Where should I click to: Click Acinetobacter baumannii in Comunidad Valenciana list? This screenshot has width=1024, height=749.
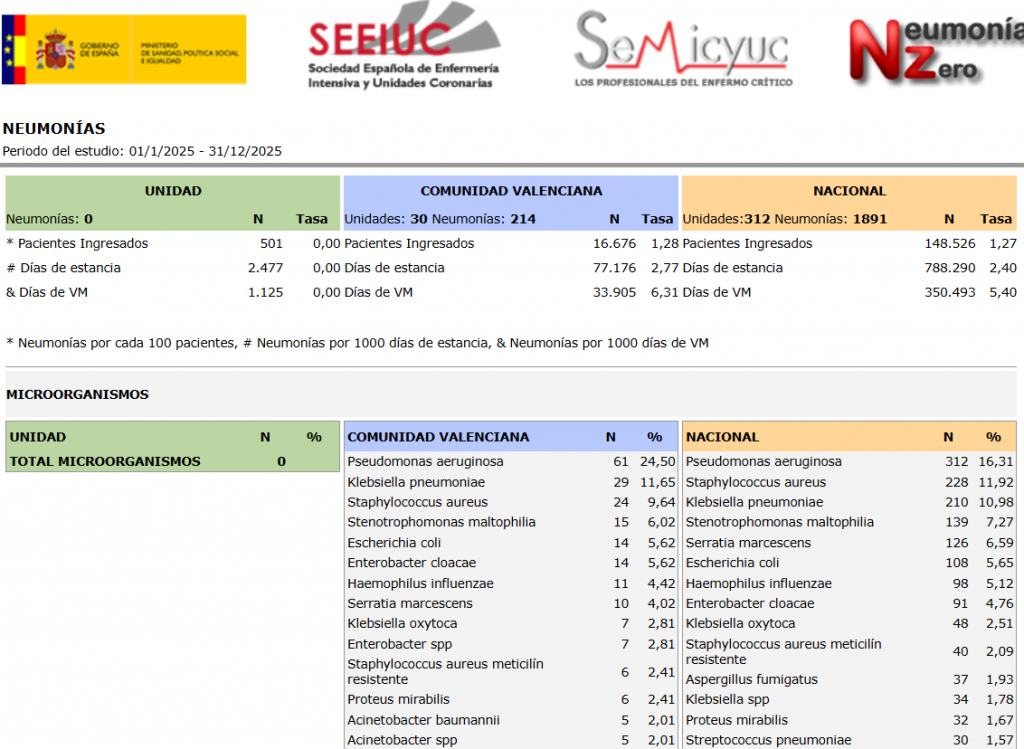click(423, 720)
